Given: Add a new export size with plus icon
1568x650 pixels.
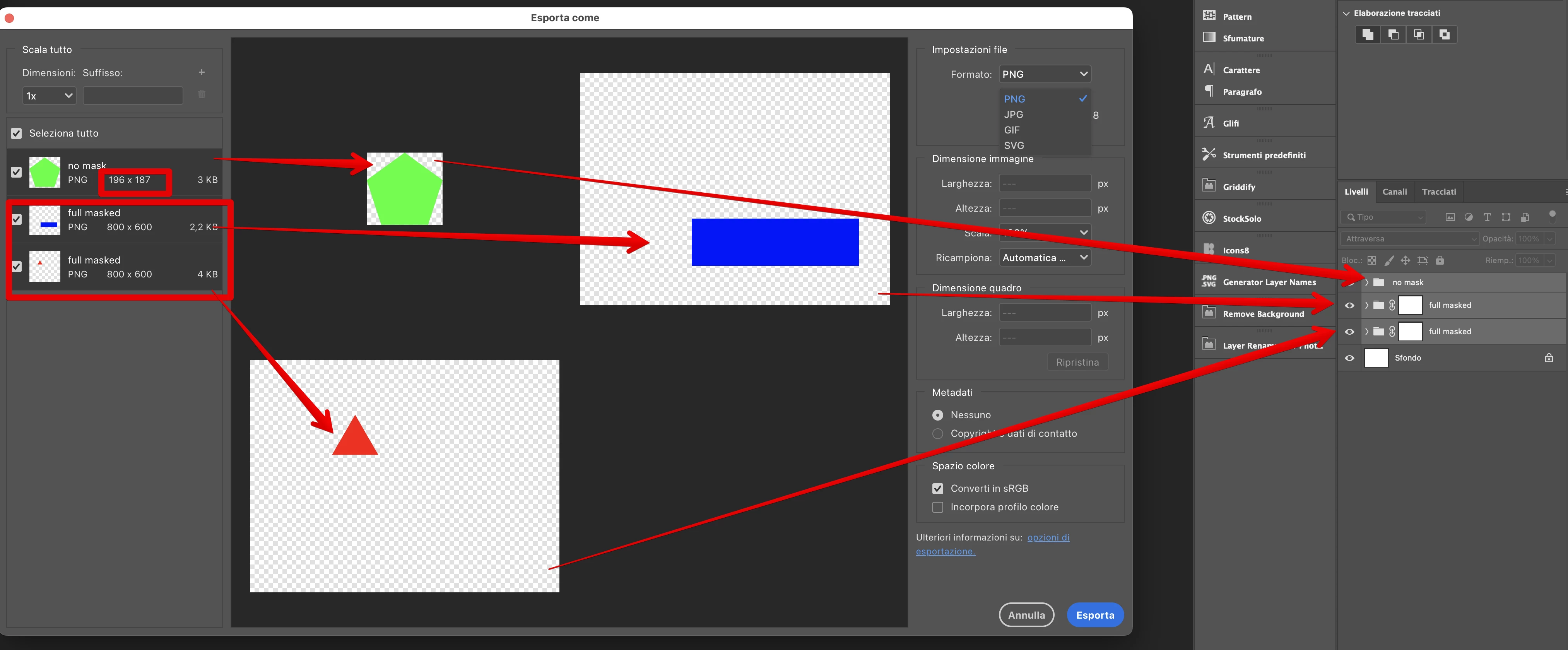Looking at the screenshot, I should (202, 72).
